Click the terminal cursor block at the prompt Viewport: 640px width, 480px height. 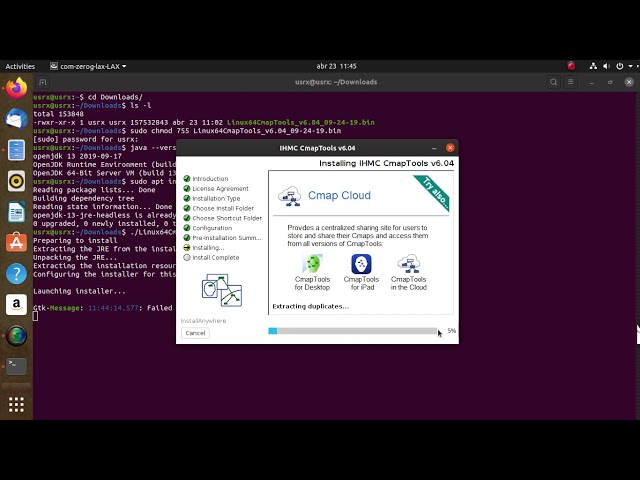point(36,316)
